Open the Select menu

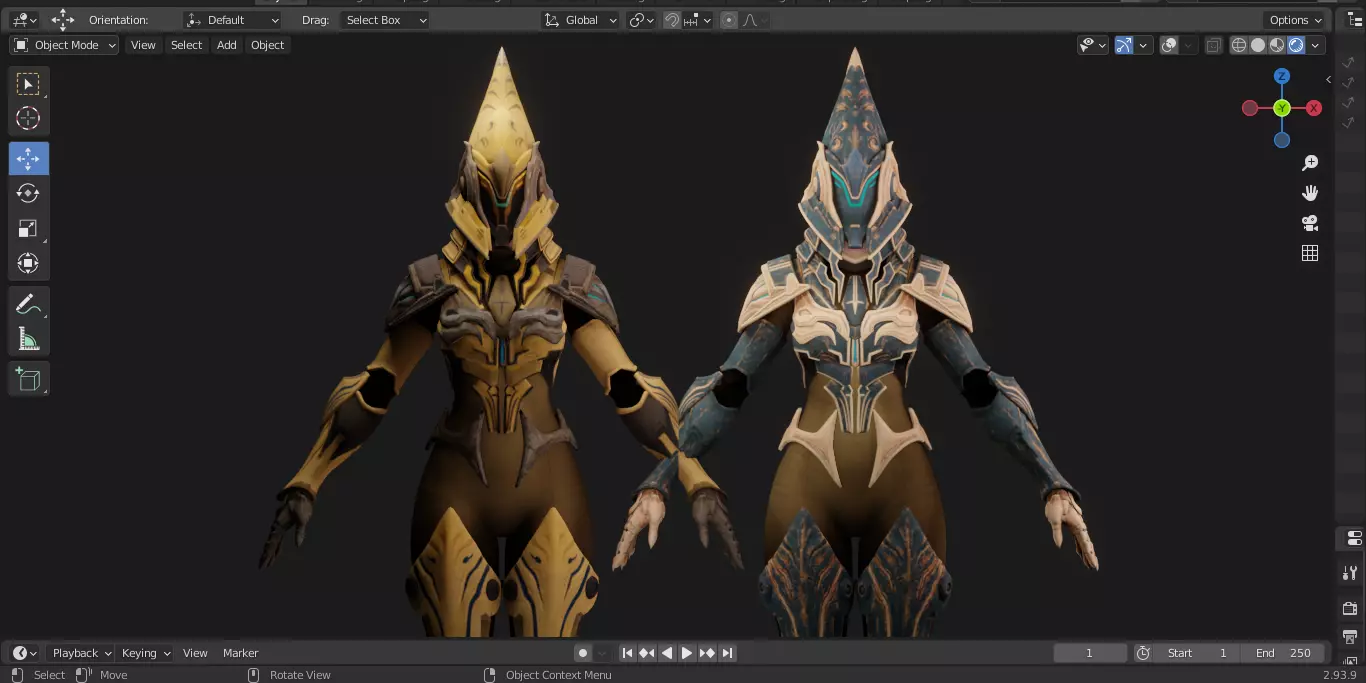click(186, 45)
